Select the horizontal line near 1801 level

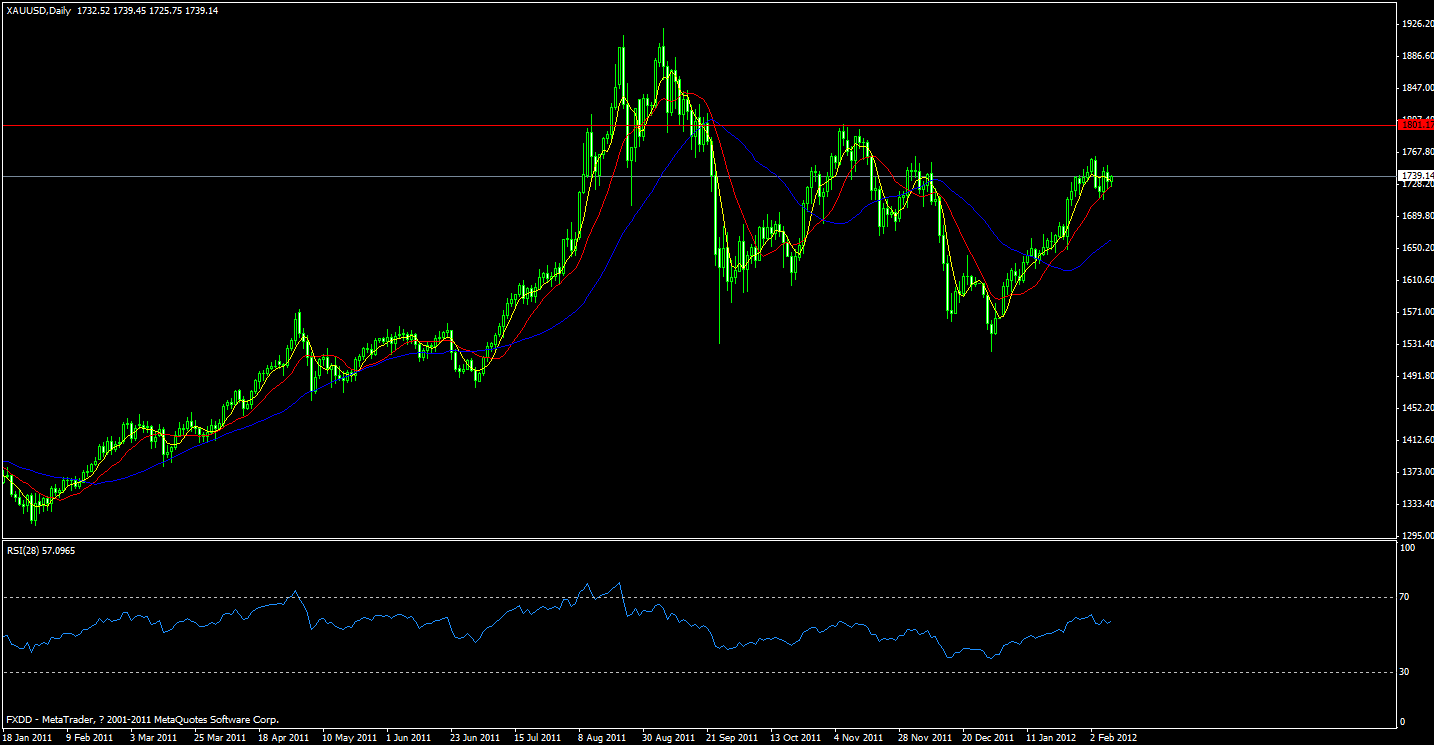coord(400,124)
